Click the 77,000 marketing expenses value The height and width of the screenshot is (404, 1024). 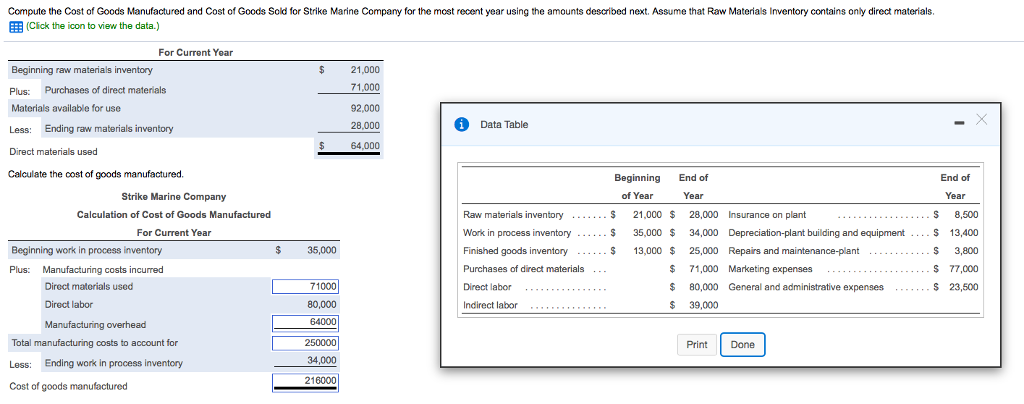click(964, 269)
